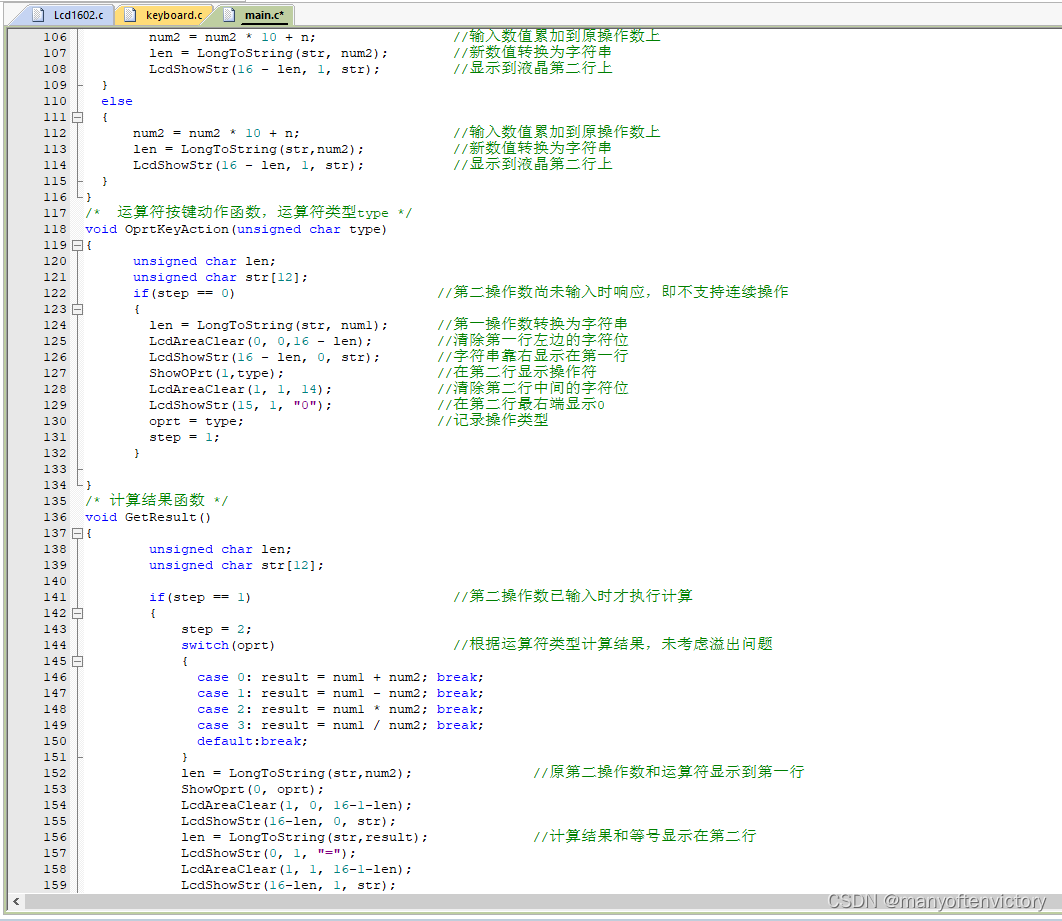1062x921 pixels.
Task: Click the 'else' keyword on line 110
Action: (117, 102)
